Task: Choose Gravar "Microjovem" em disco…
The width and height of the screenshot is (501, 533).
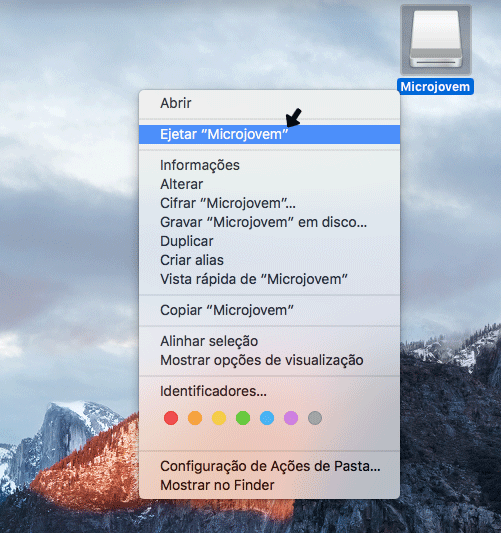Action: 269,222
